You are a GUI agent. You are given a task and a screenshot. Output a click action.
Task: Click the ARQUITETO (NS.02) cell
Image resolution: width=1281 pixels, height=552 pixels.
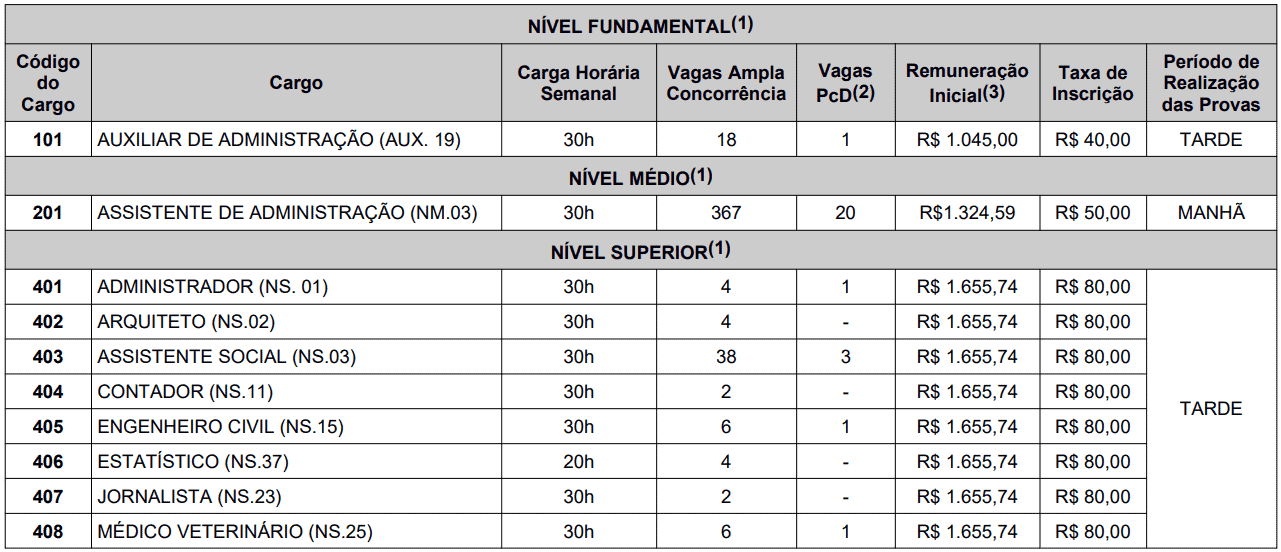point(296,322)
